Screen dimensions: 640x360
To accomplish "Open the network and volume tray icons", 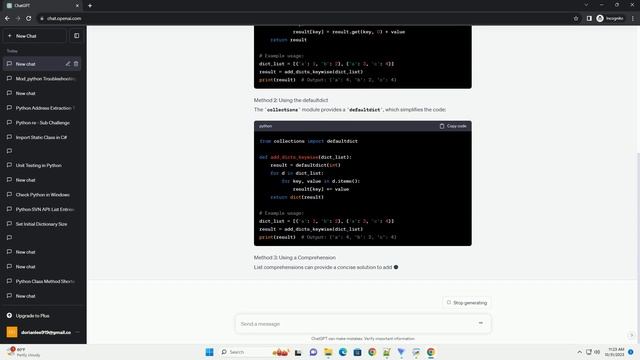I will [x=593, y=352].
